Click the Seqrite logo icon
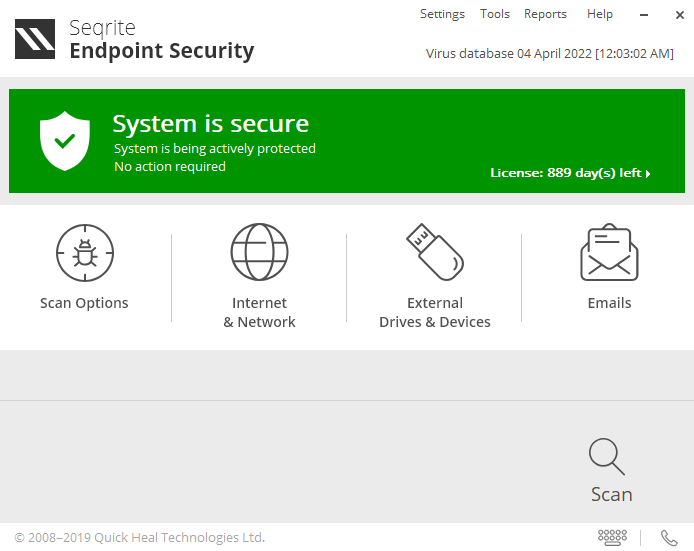The height and width of the screenshot is (551, 694). 35,39
